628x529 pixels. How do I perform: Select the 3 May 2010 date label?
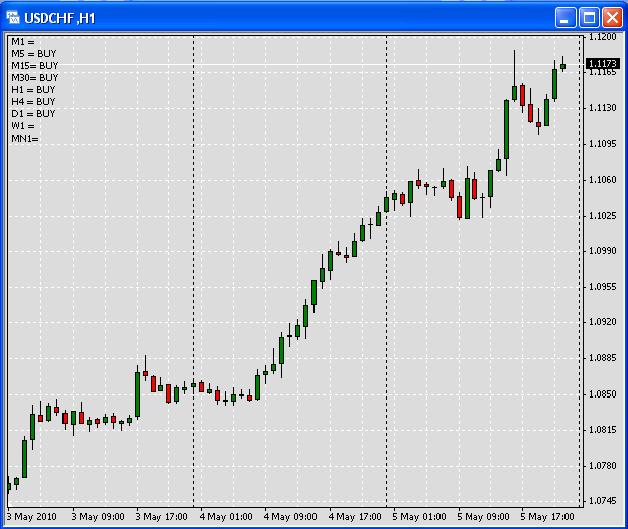coord(33,517)
